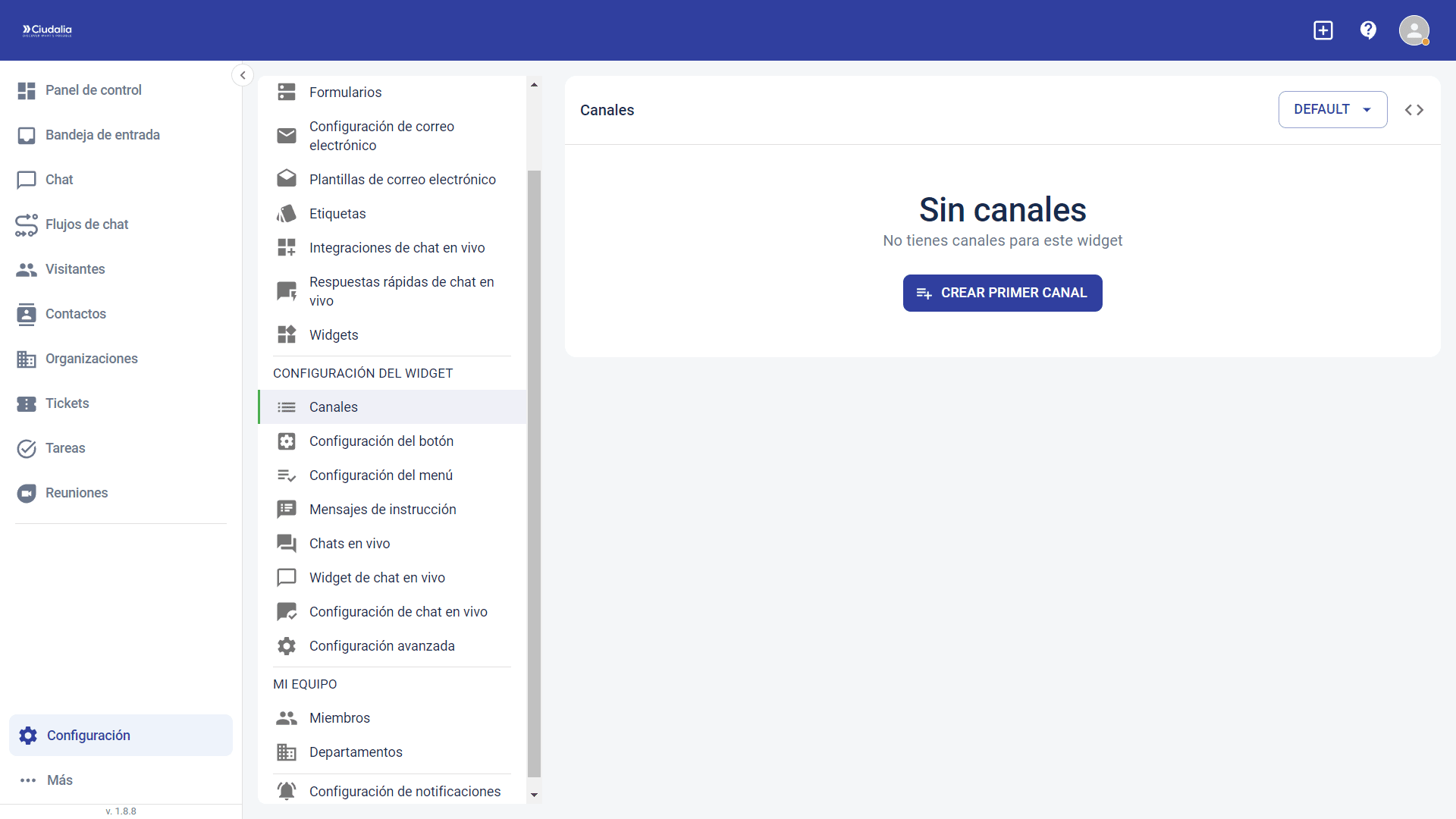Click the Tickets sidebar icon

27,403
